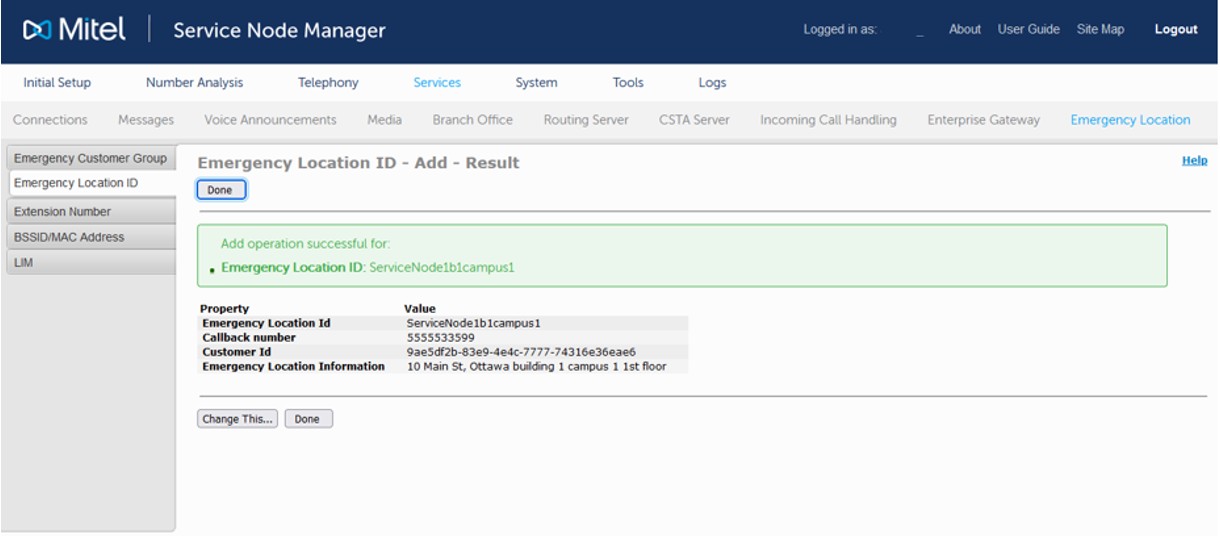Go to the System menu
Image resolution: width=1220 pixels, height=536 pixels.
coord(536,83)
